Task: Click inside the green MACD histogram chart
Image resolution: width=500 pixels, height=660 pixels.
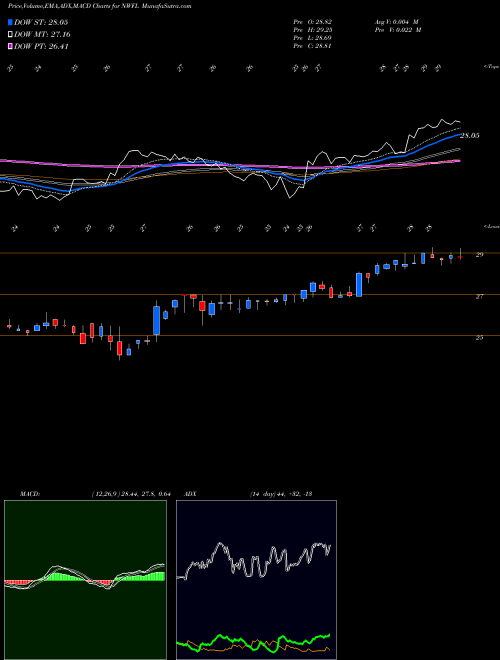Action: [x=85, y=580]
